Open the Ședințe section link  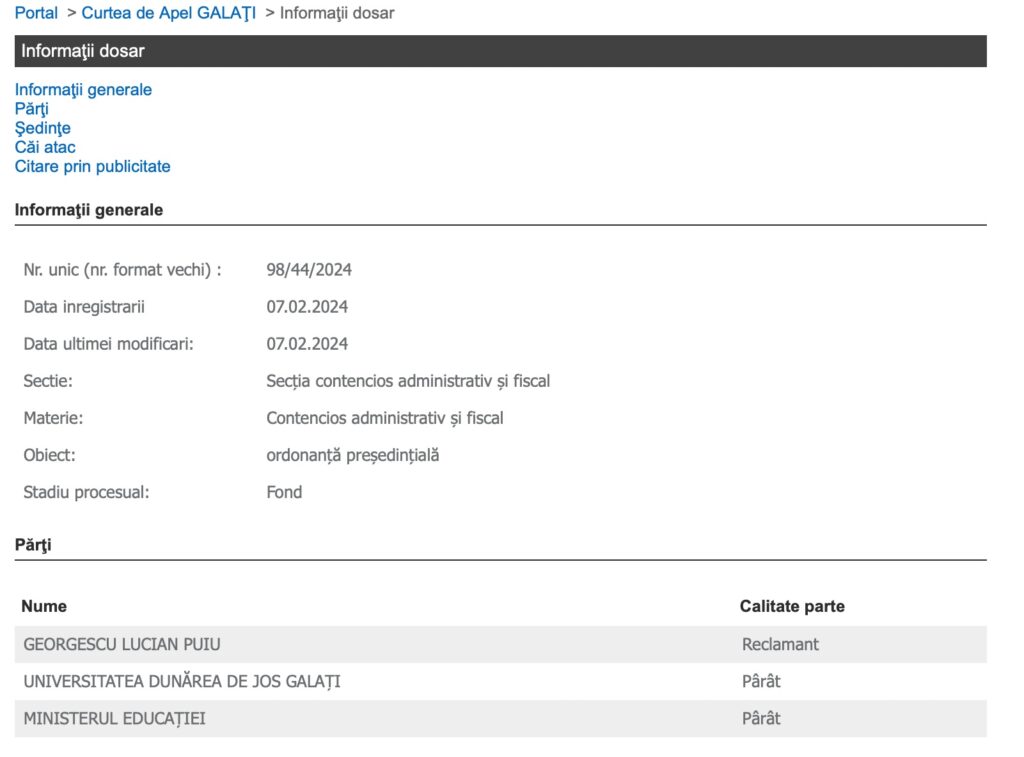pos(42,128)
